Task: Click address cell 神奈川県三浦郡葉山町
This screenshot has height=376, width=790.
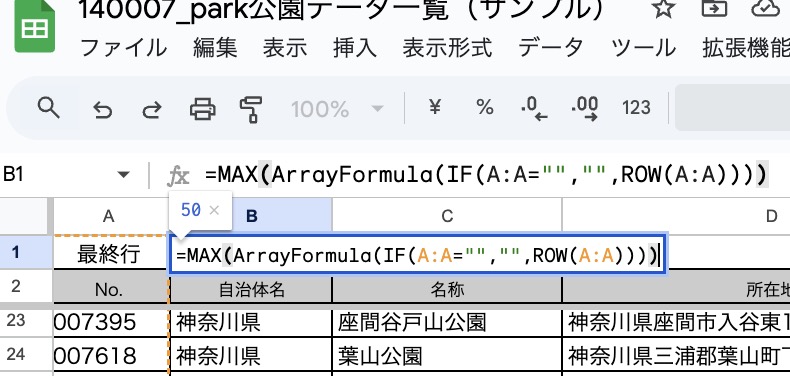Action: [x=676, y=356]
